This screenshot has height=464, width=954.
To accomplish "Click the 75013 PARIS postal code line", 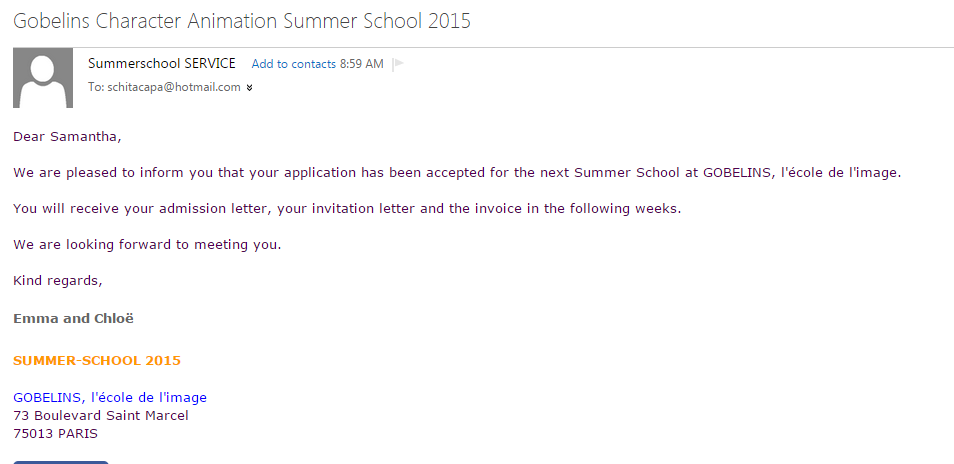I will 55,434.
